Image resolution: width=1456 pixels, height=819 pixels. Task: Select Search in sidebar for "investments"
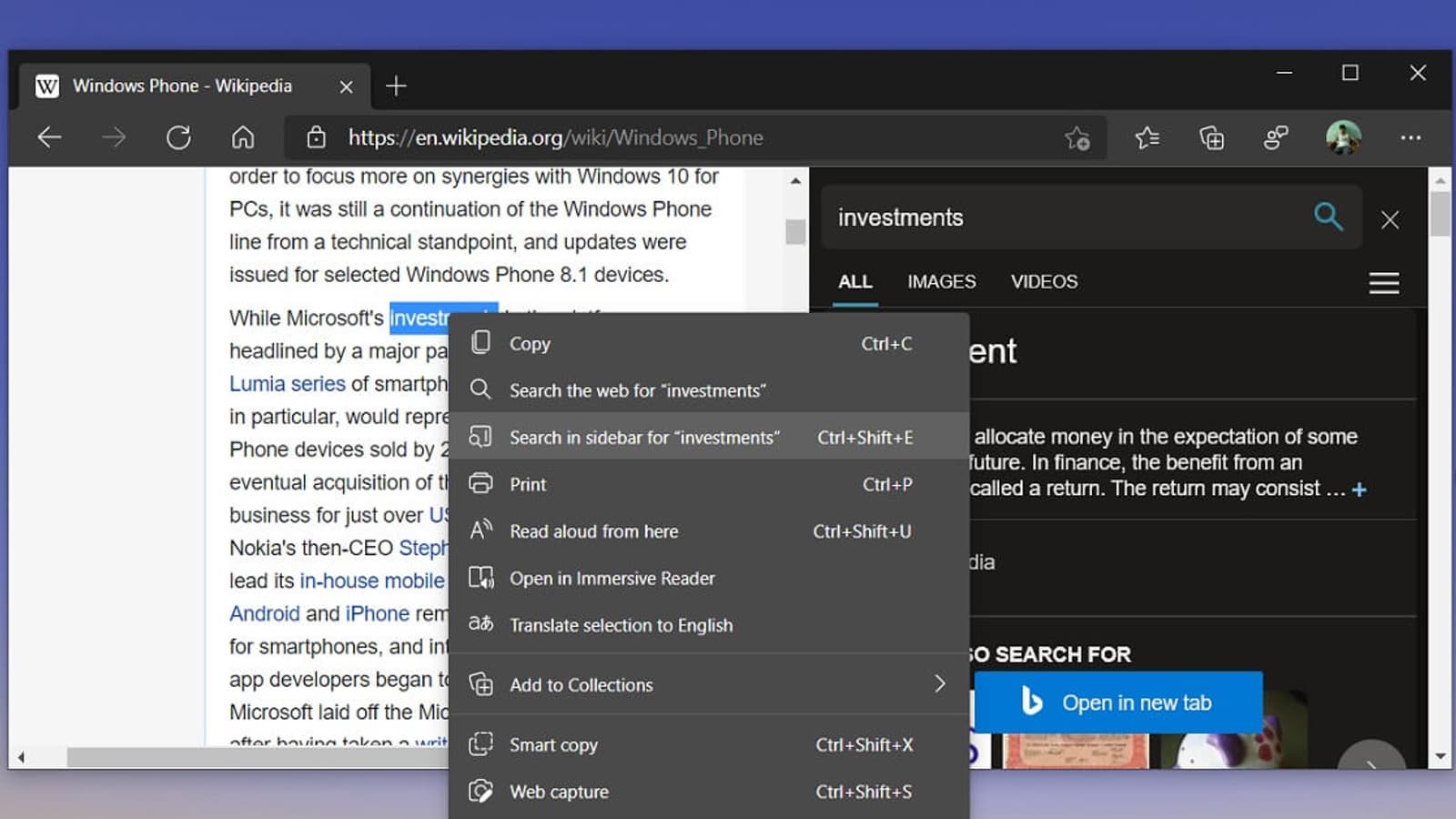tap(709, 438)
